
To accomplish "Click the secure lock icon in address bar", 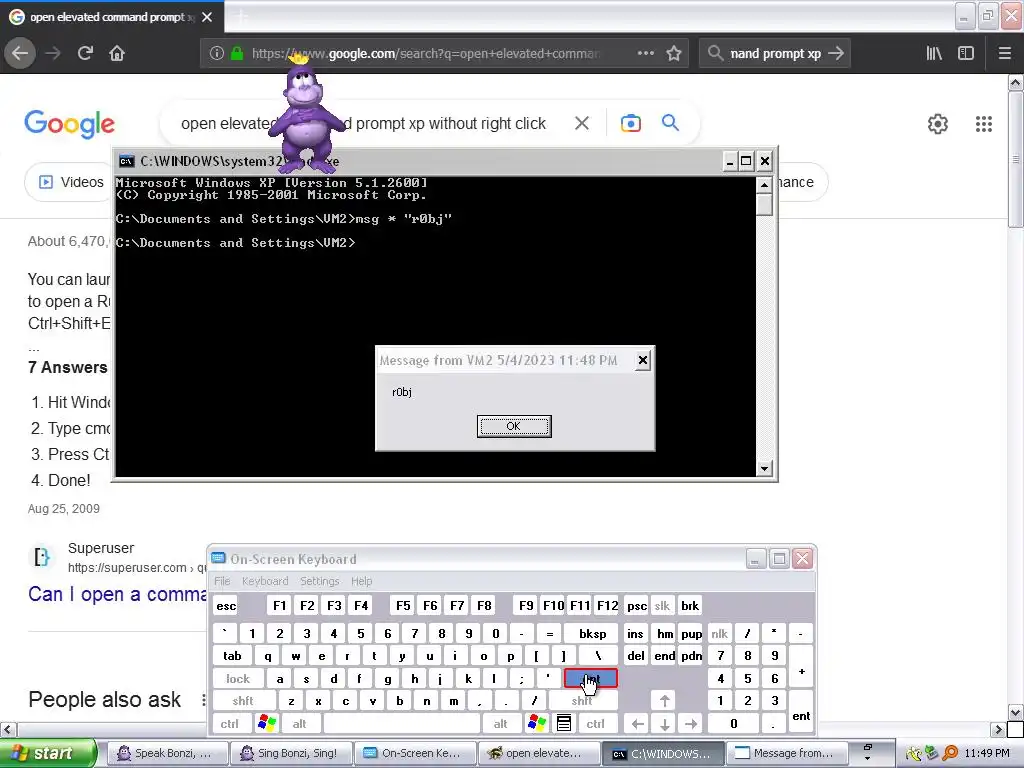I will [237, 53].
